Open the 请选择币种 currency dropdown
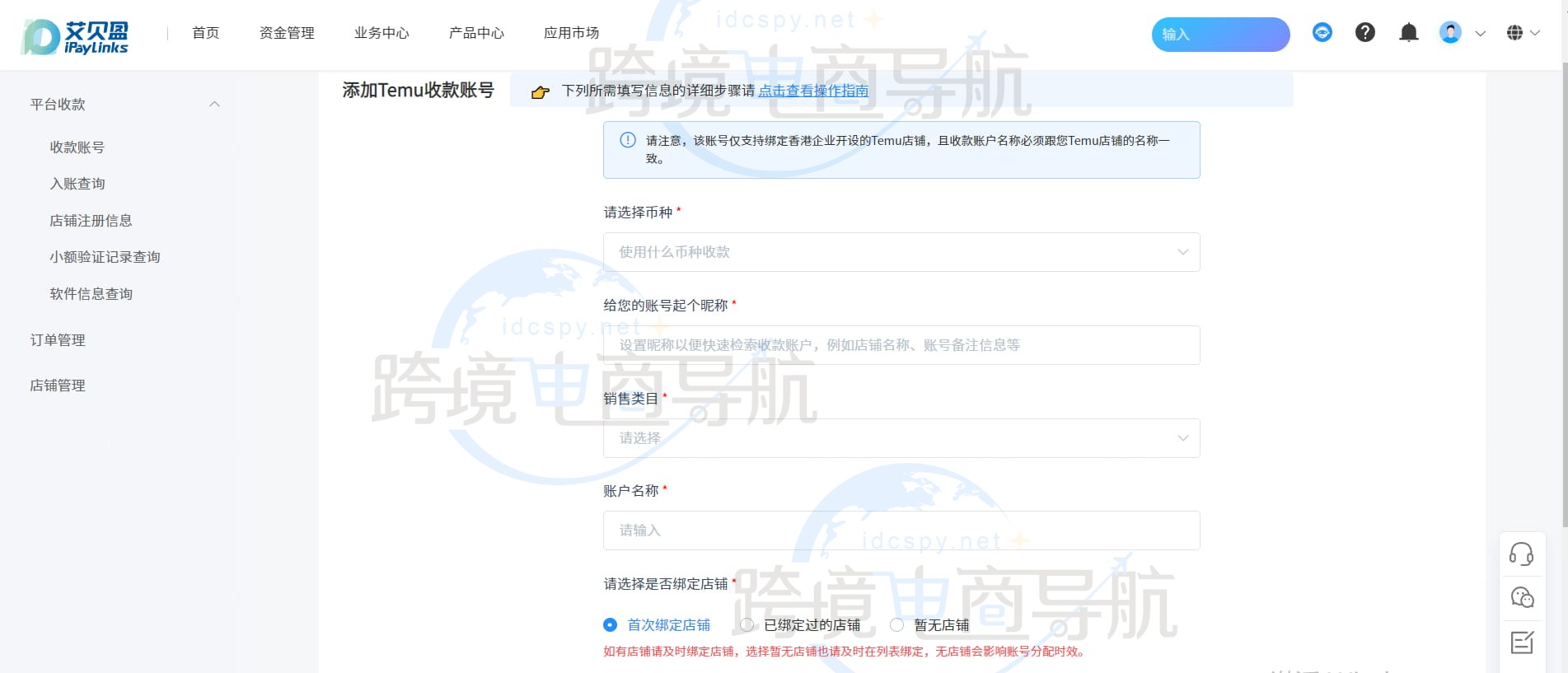The width and height of the screenshot is (1568, 673). tap(901, 252)
